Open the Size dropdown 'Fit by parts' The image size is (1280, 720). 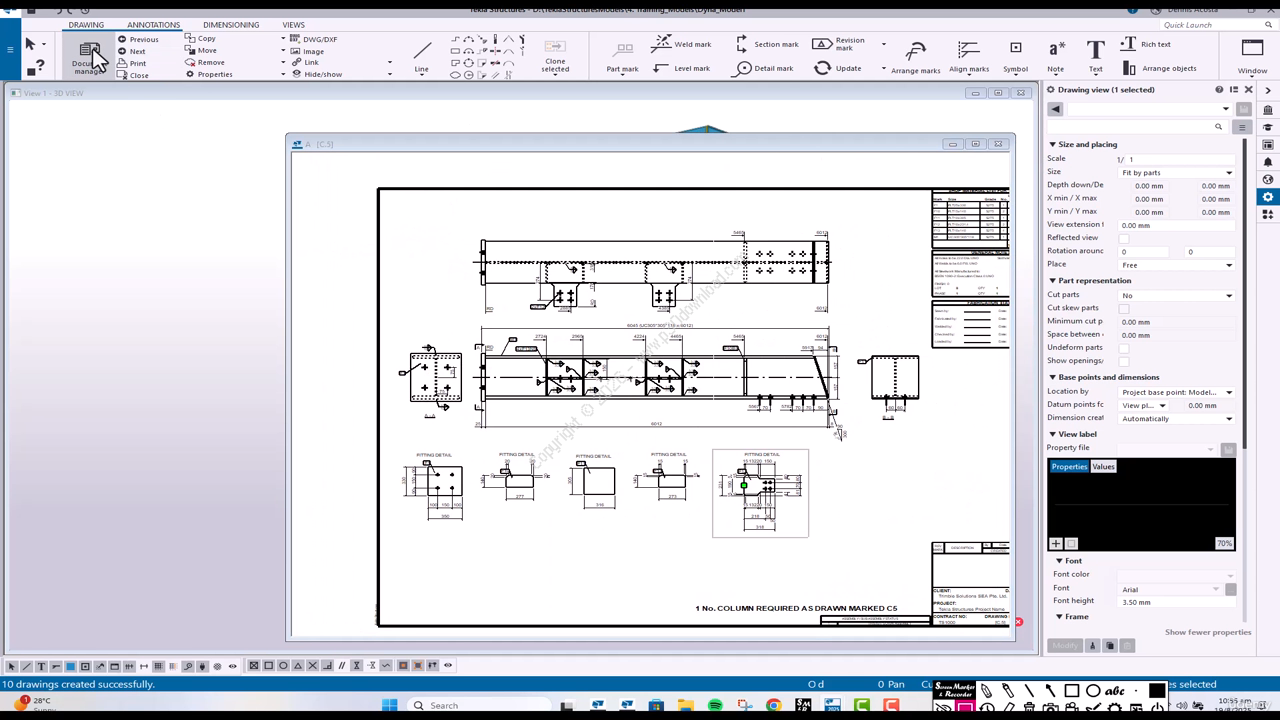(x=1176, y=173)
